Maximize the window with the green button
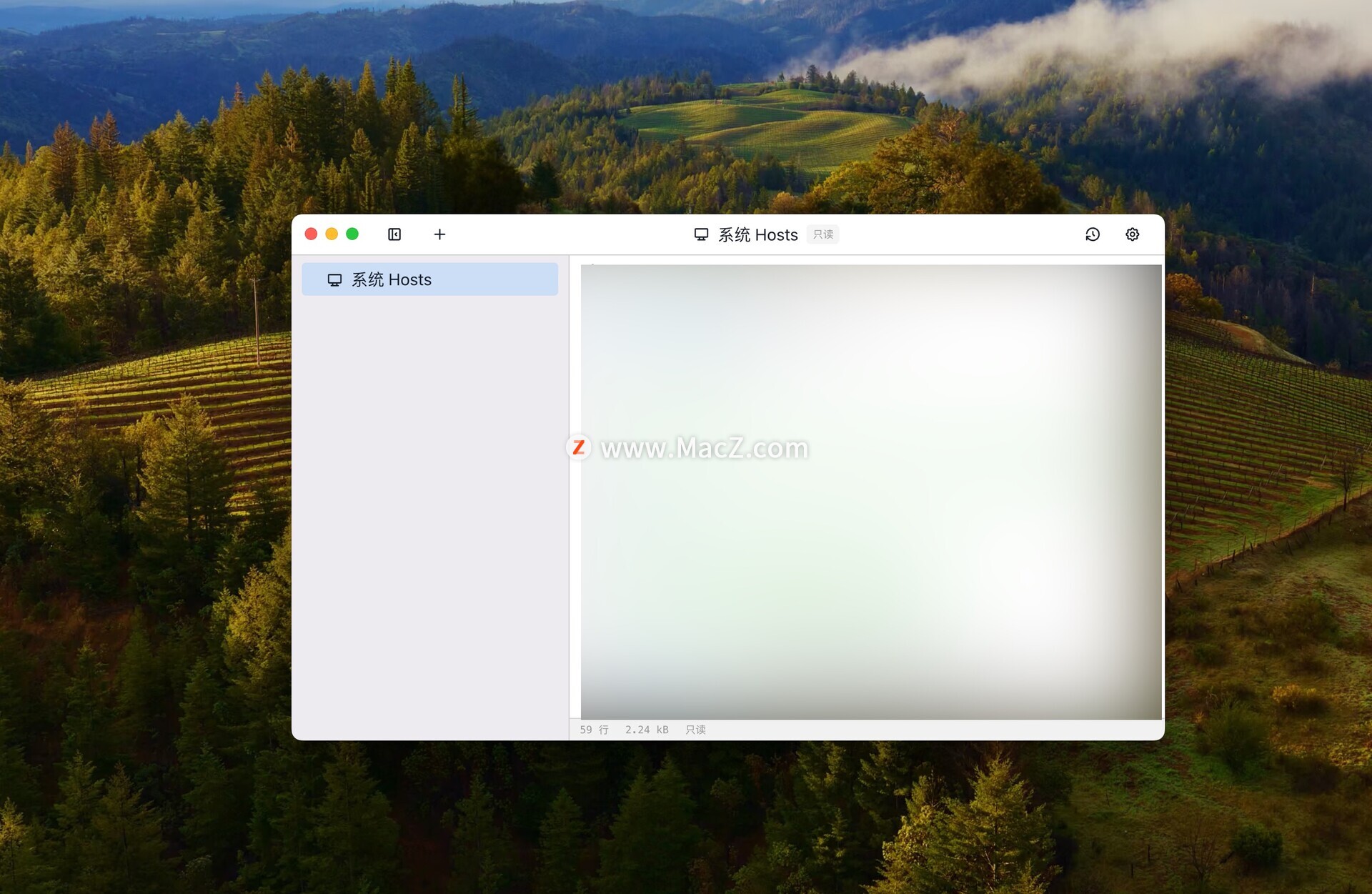 coord(352,234)
